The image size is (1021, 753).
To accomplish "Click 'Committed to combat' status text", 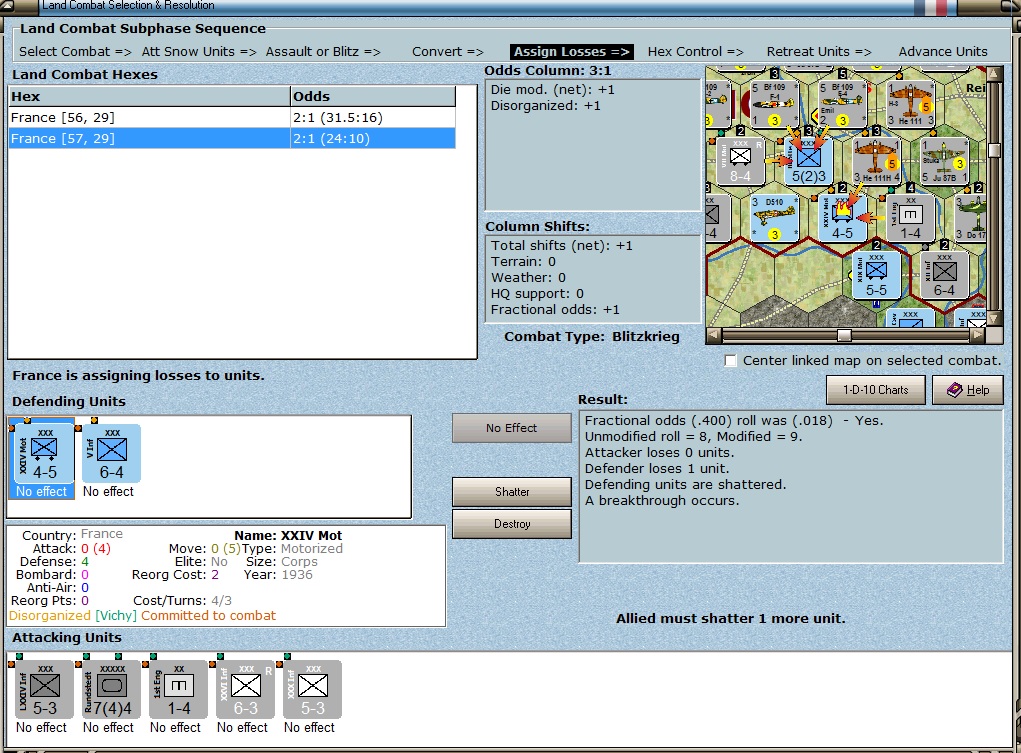I will coord(208,616).
